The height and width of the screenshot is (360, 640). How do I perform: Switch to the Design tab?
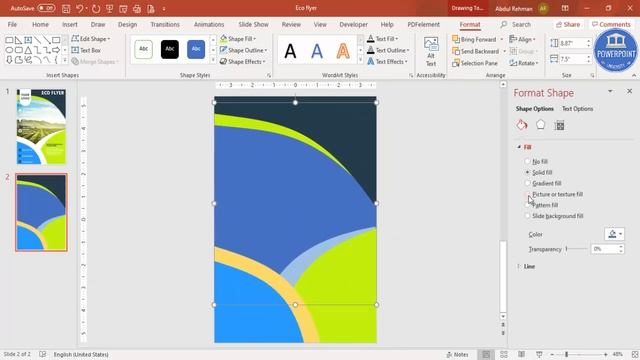[x=127, y=24]
